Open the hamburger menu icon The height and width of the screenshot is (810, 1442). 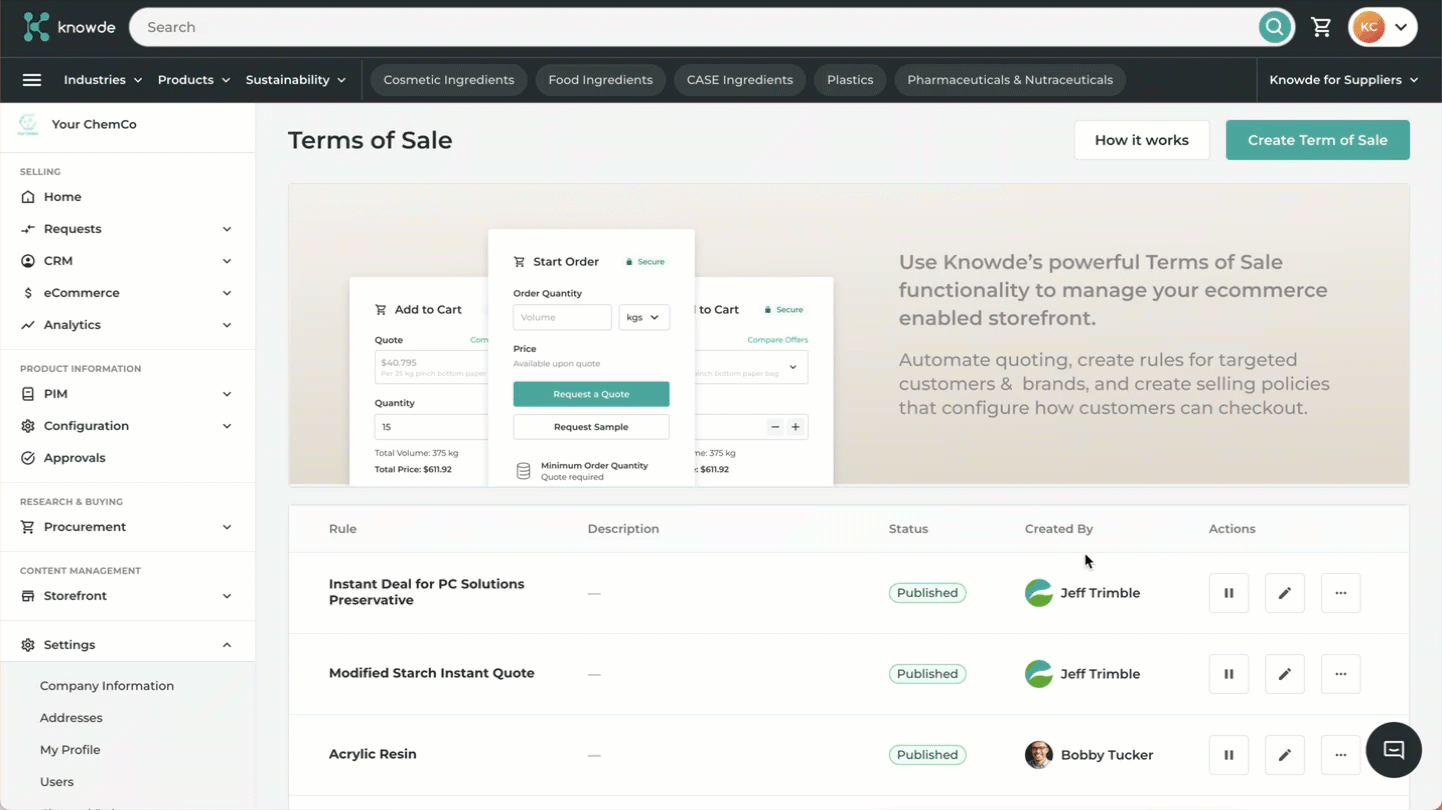click(x=32, y=80)
